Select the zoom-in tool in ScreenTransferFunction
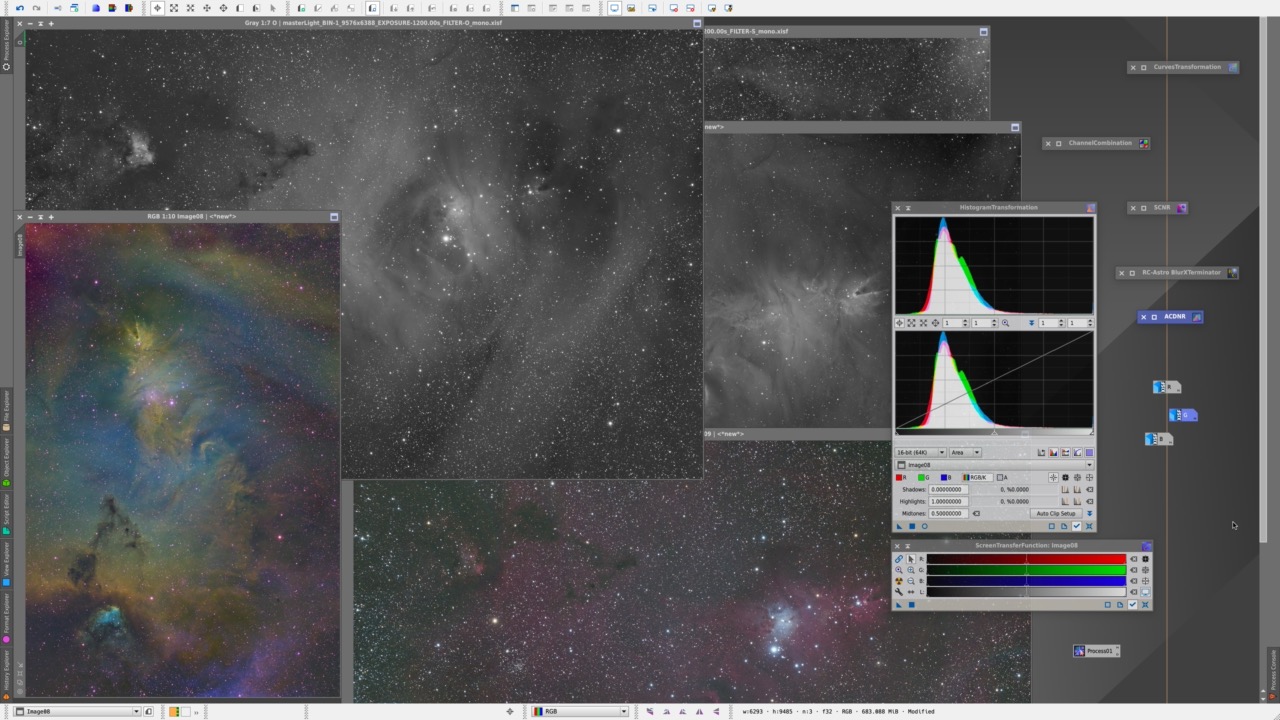Viewport: 1280px width, 720px height. 911,569
